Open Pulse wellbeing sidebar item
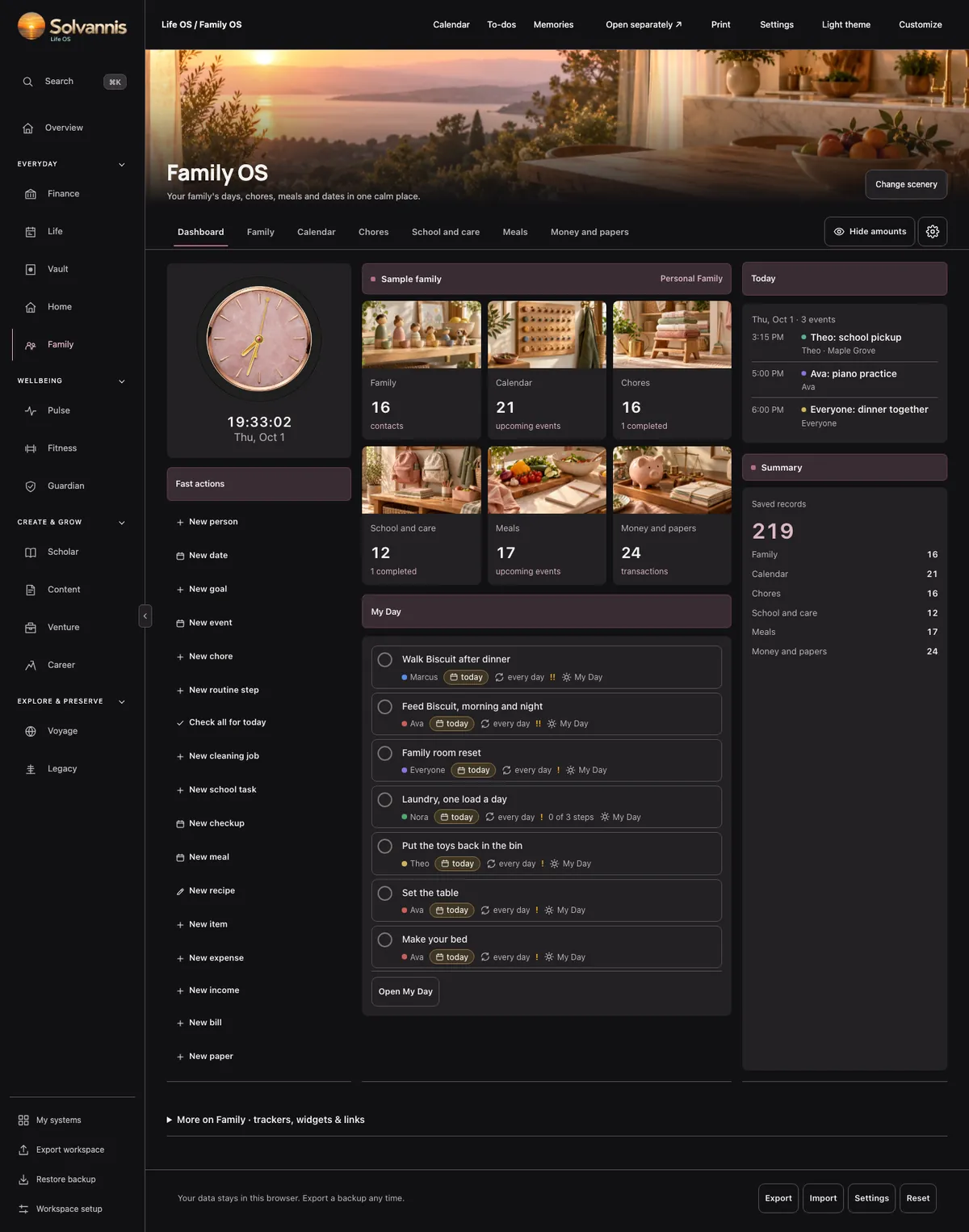The image size is (969, 1232). [x=58, y=410]
